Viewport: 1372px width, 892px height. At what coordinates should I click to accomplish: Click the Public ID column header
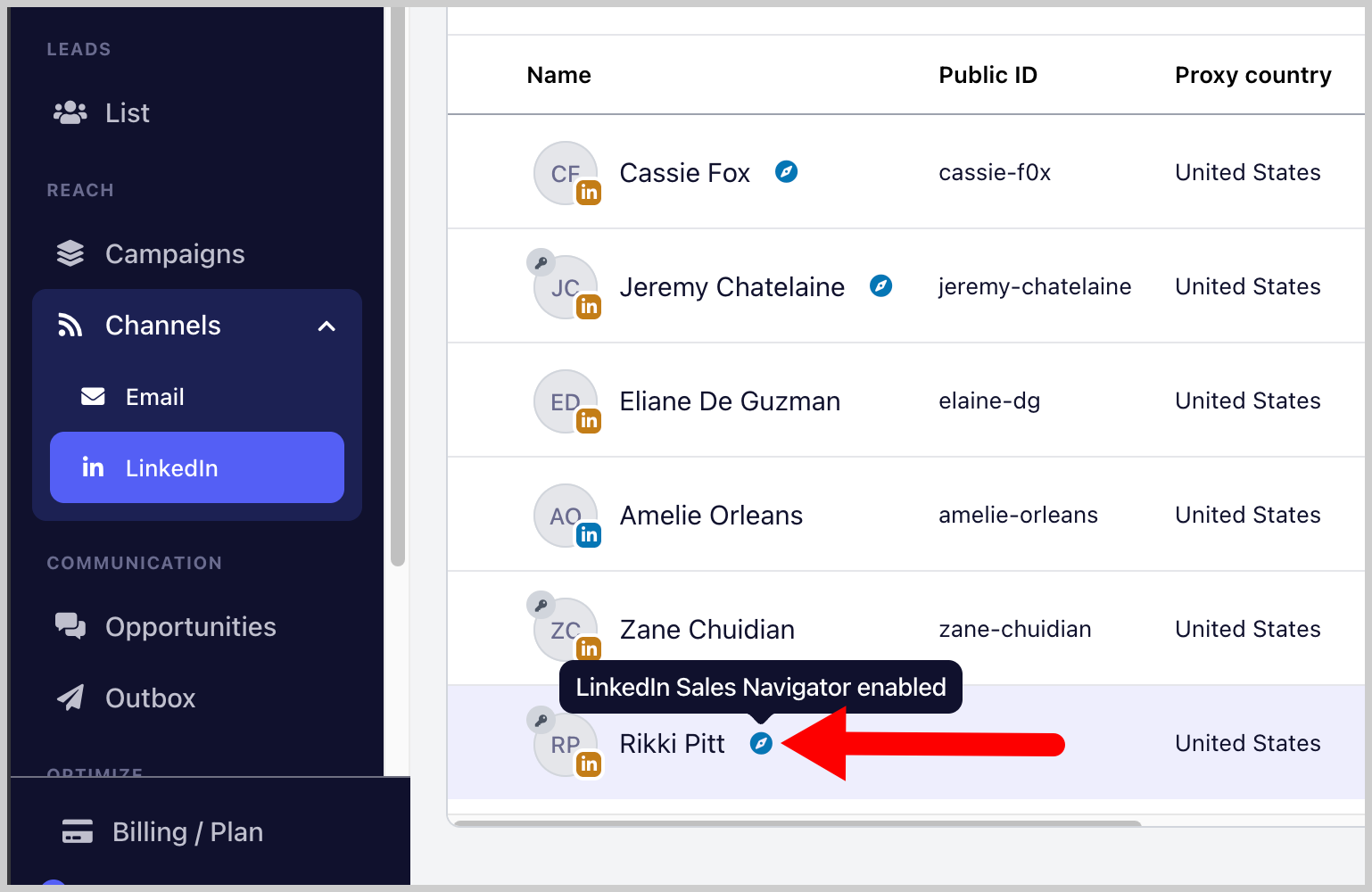(x=988, y=75)
